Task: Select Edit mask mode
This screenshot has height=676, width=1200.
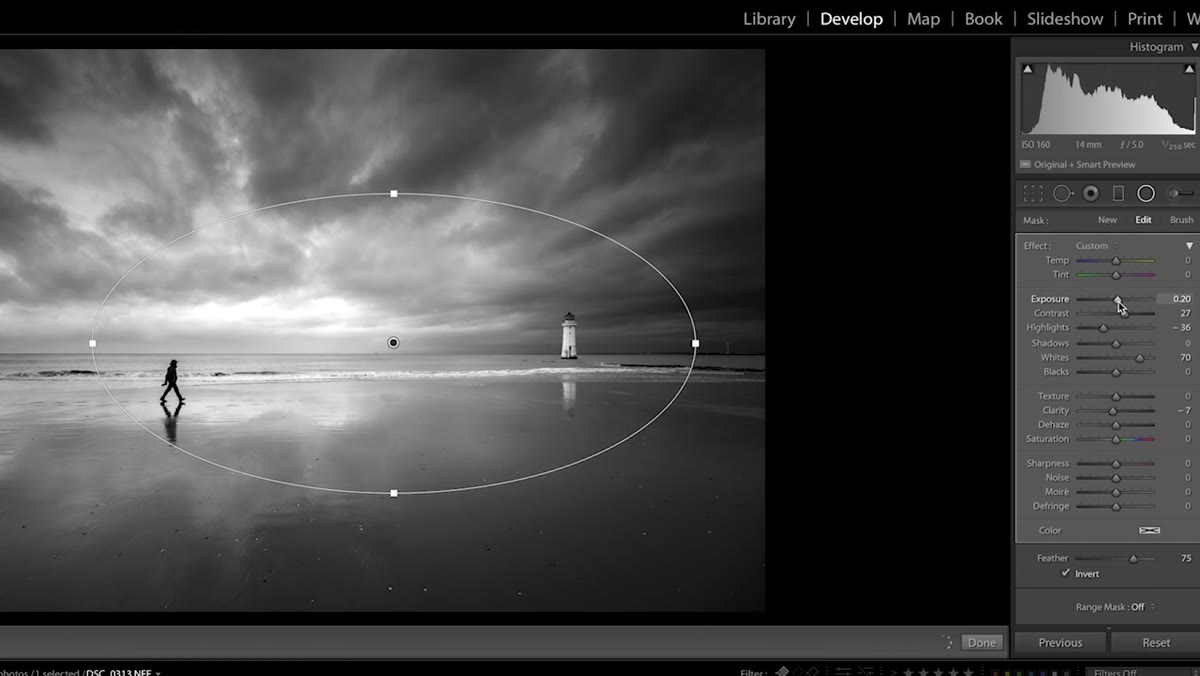Action: 1143,220
